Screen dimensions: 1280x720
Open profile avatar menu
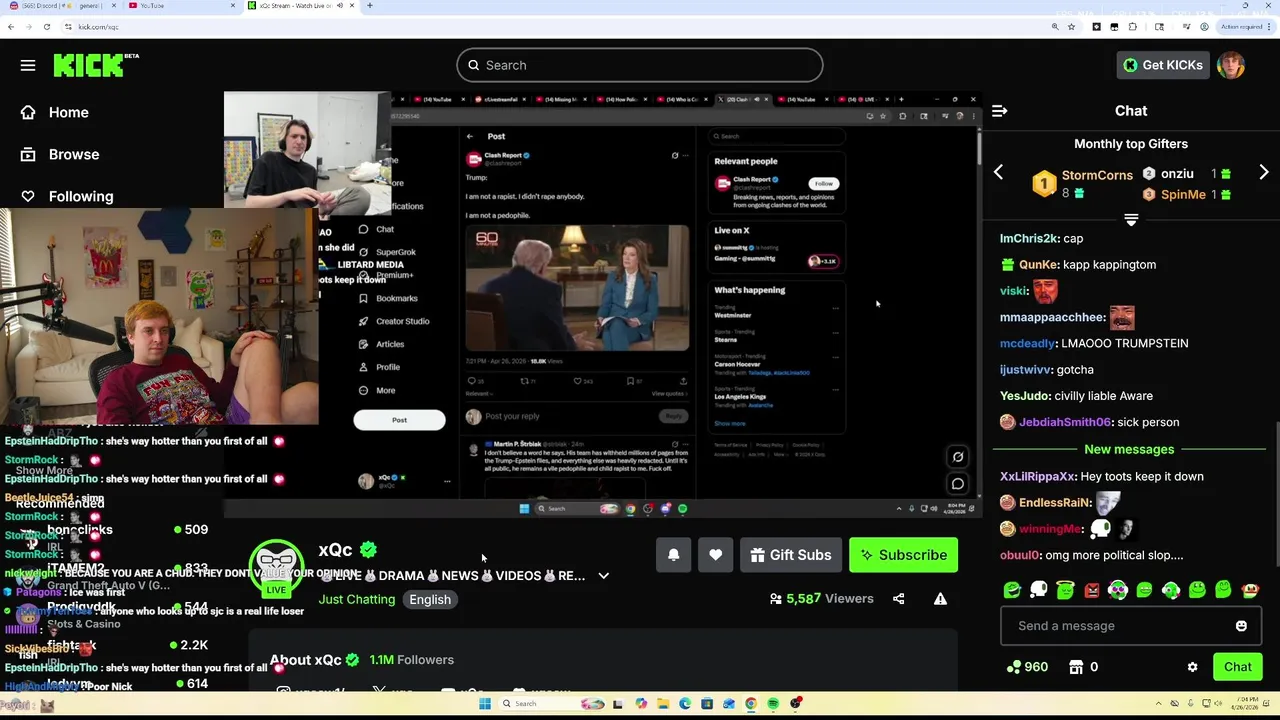(1231, 65)
